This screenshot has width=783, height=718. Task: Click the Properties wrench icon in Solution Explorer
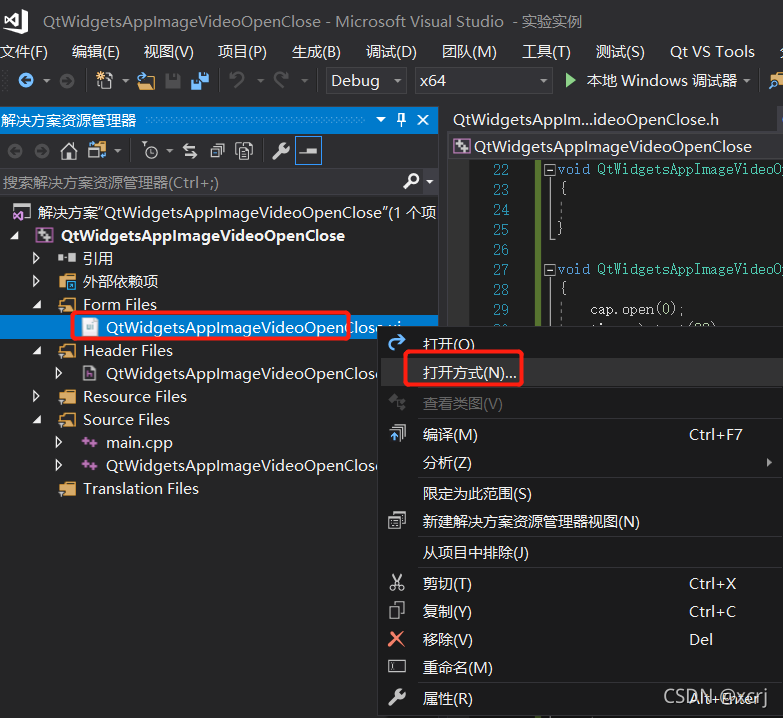[281, 151]
